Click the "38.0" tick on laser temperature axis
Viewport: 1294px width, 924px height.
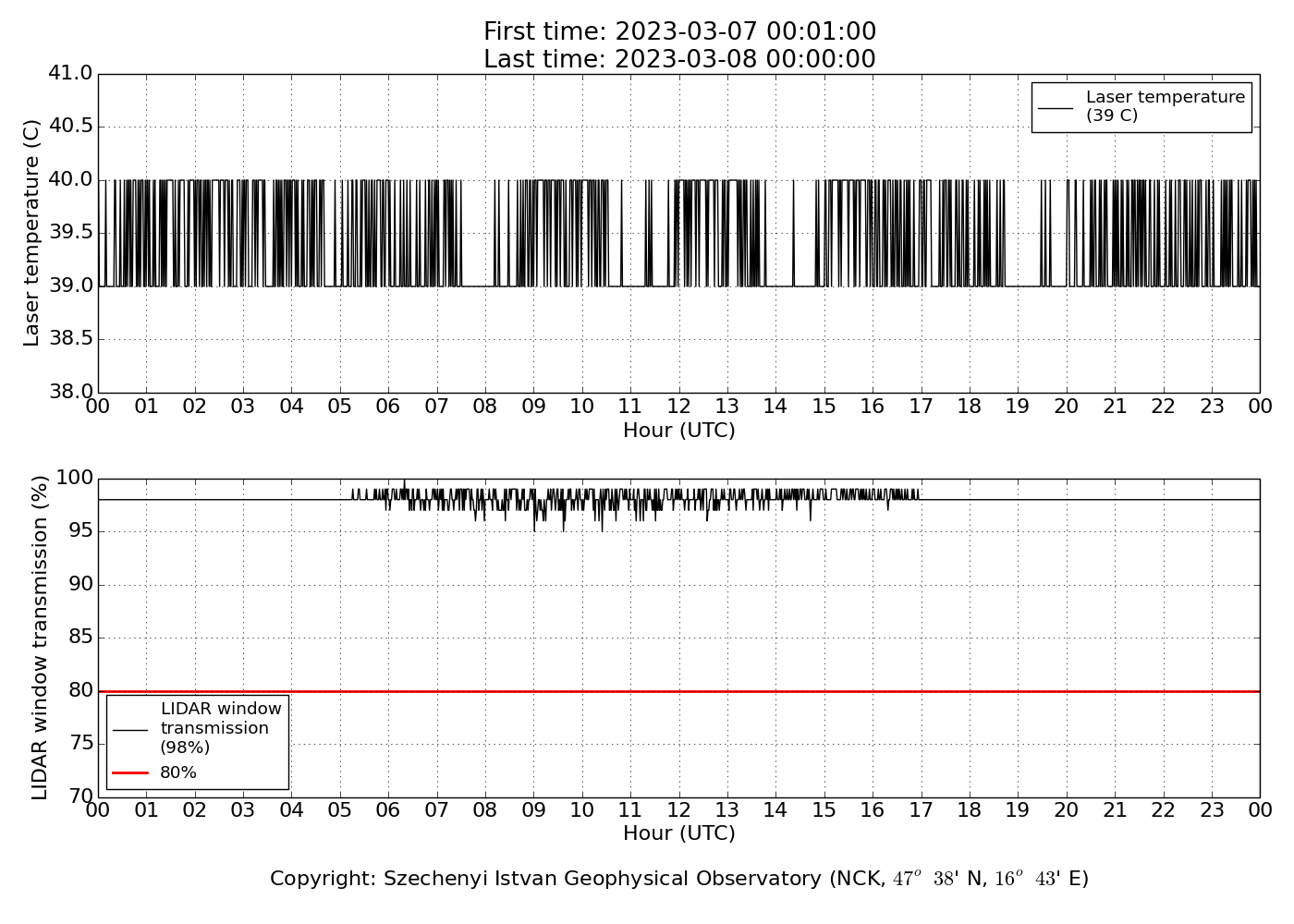(71, 392)
